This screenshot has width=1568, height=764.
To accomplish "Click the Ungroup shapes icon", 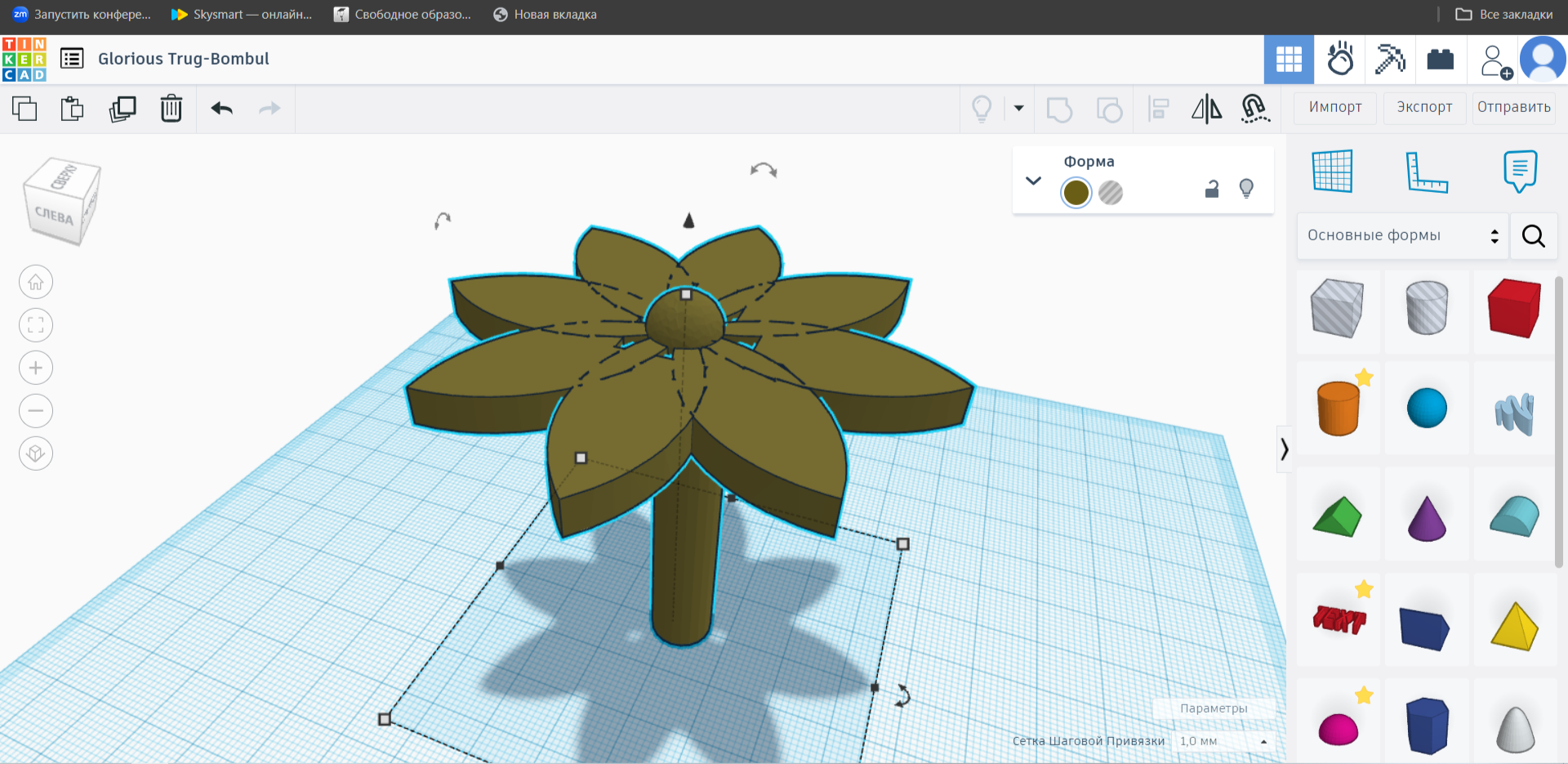I will coord(1109,109).
